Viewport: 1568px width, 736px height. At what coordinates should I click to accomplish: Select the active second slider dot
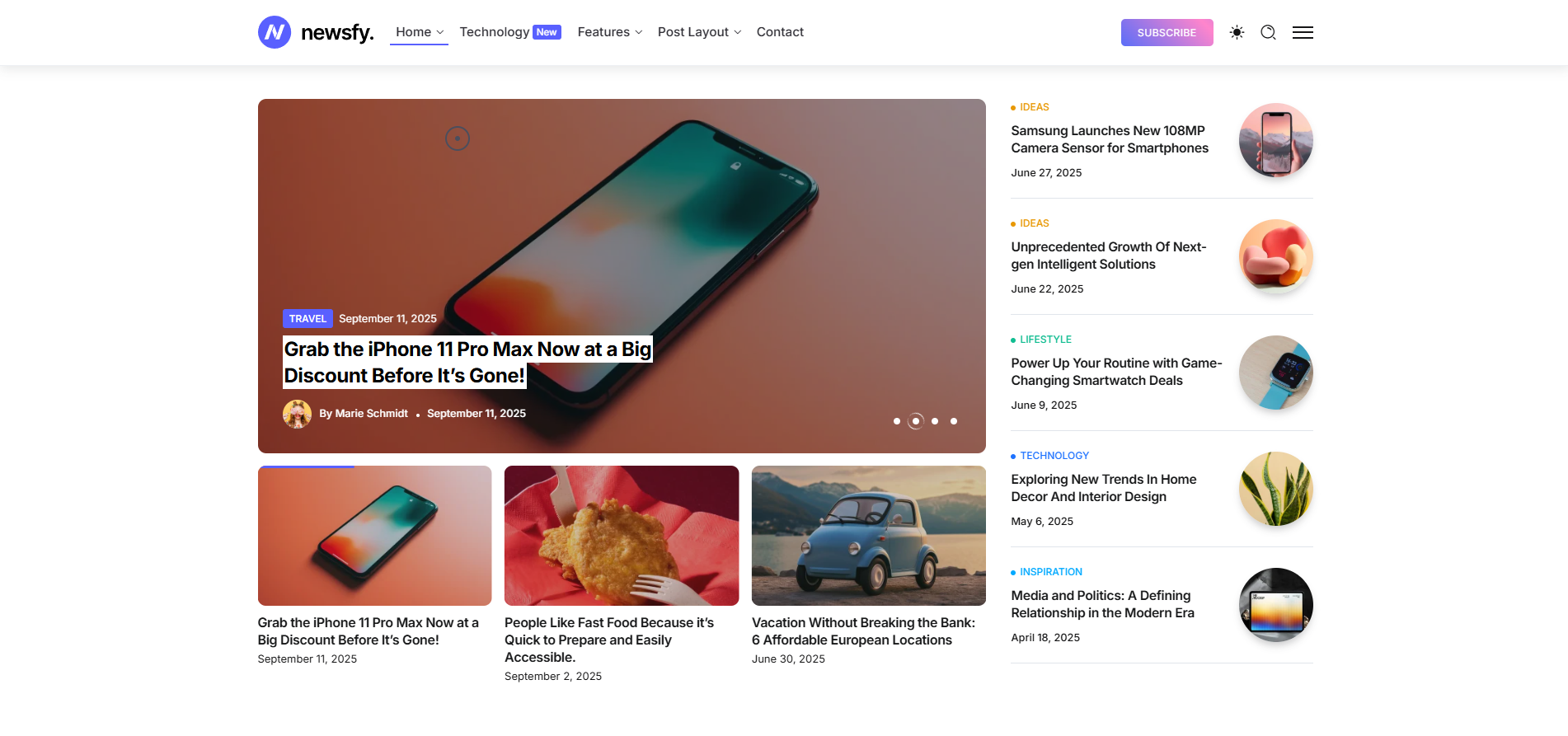click(x=916, y=421)
